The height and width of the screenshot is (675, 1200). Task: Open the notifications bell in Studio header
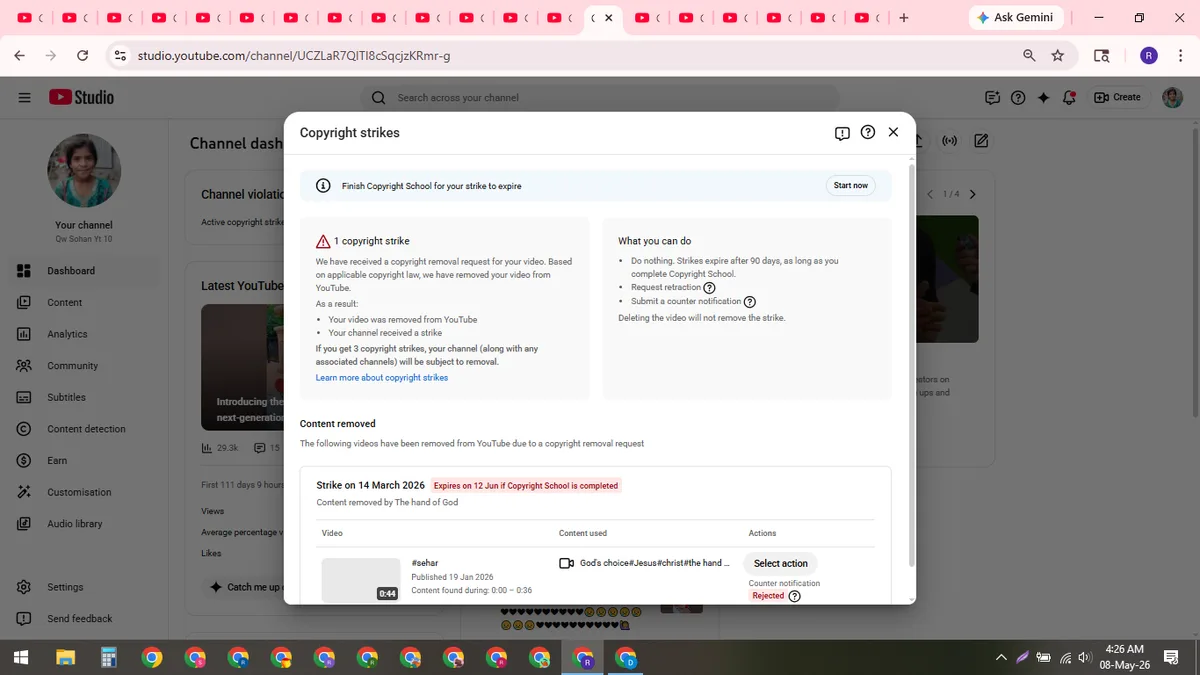(1069, 97)
